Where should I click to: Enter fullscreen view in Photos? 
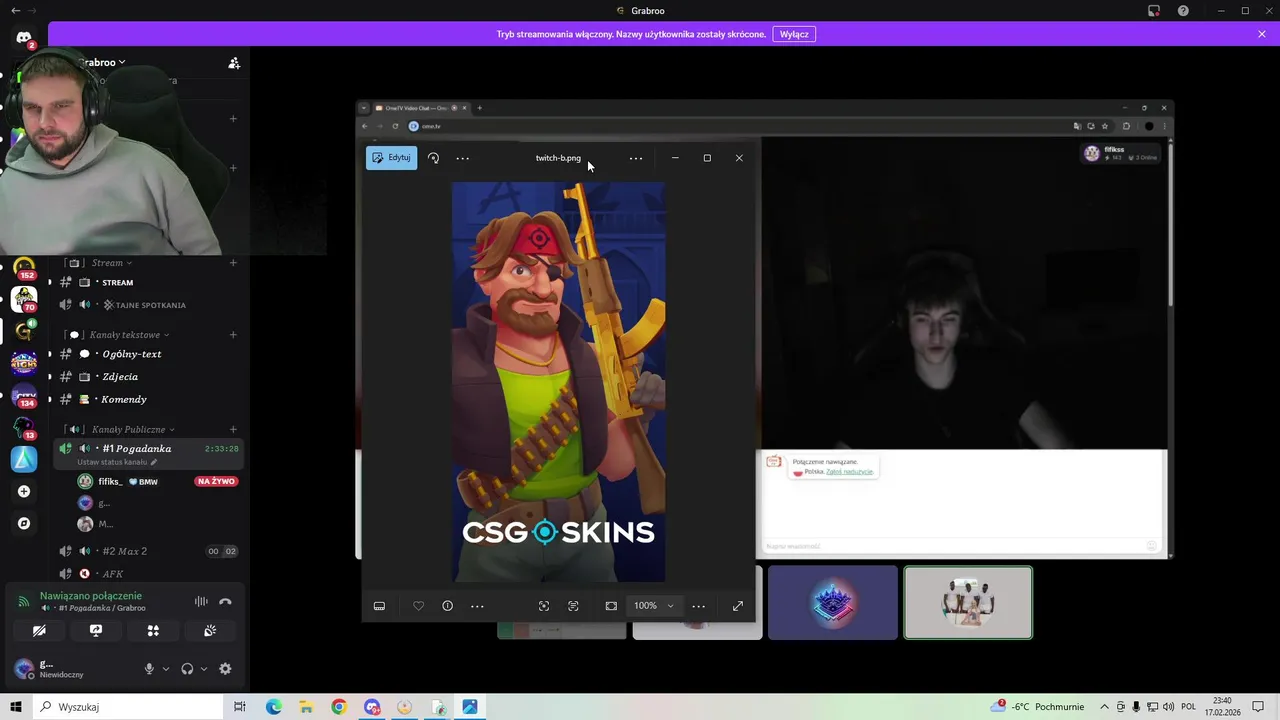pyautogui.click(x=738, y=606)
